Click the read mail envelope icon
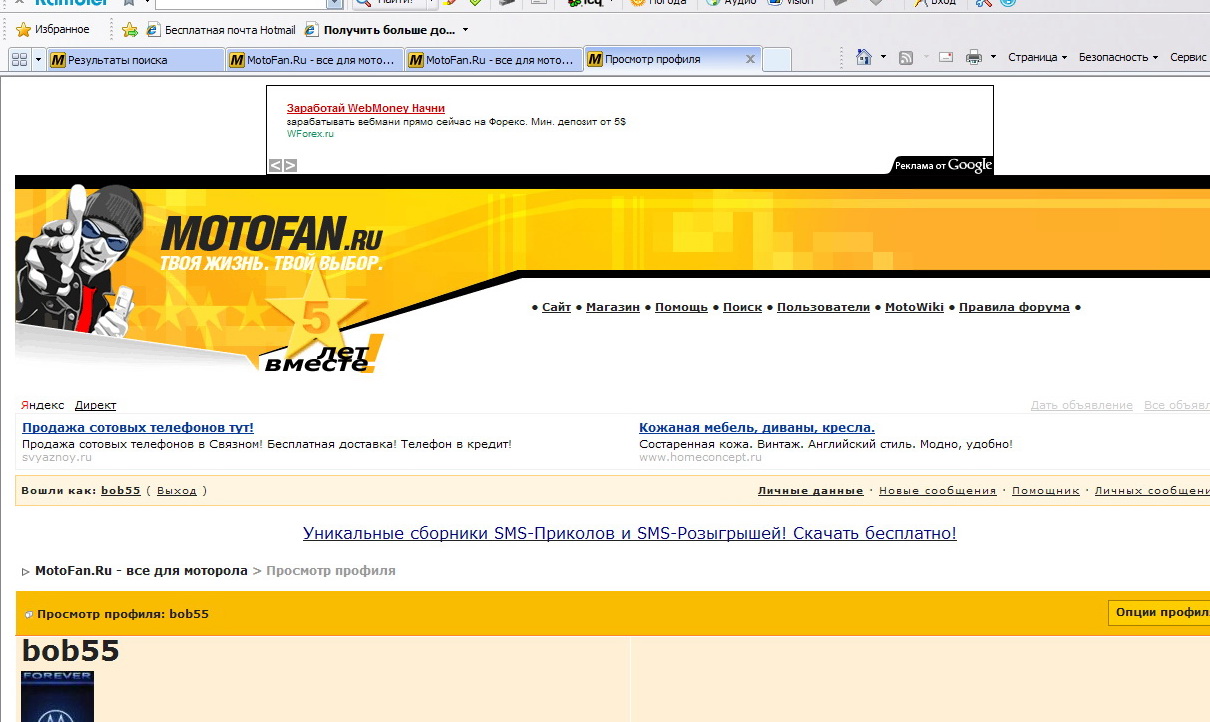Viewport: 1210px width, 722px height. (946, 58)
